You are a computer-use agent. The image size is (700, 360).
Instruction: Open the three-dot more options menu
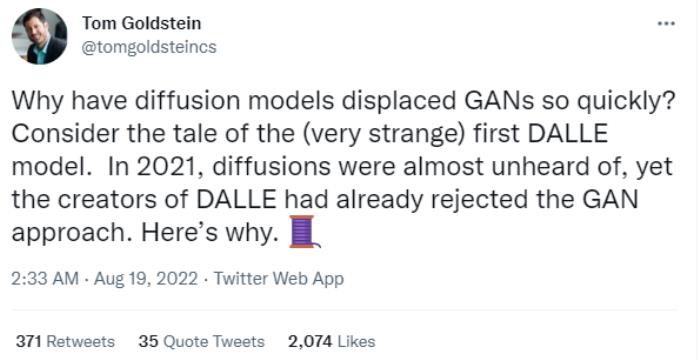point(667,23)
